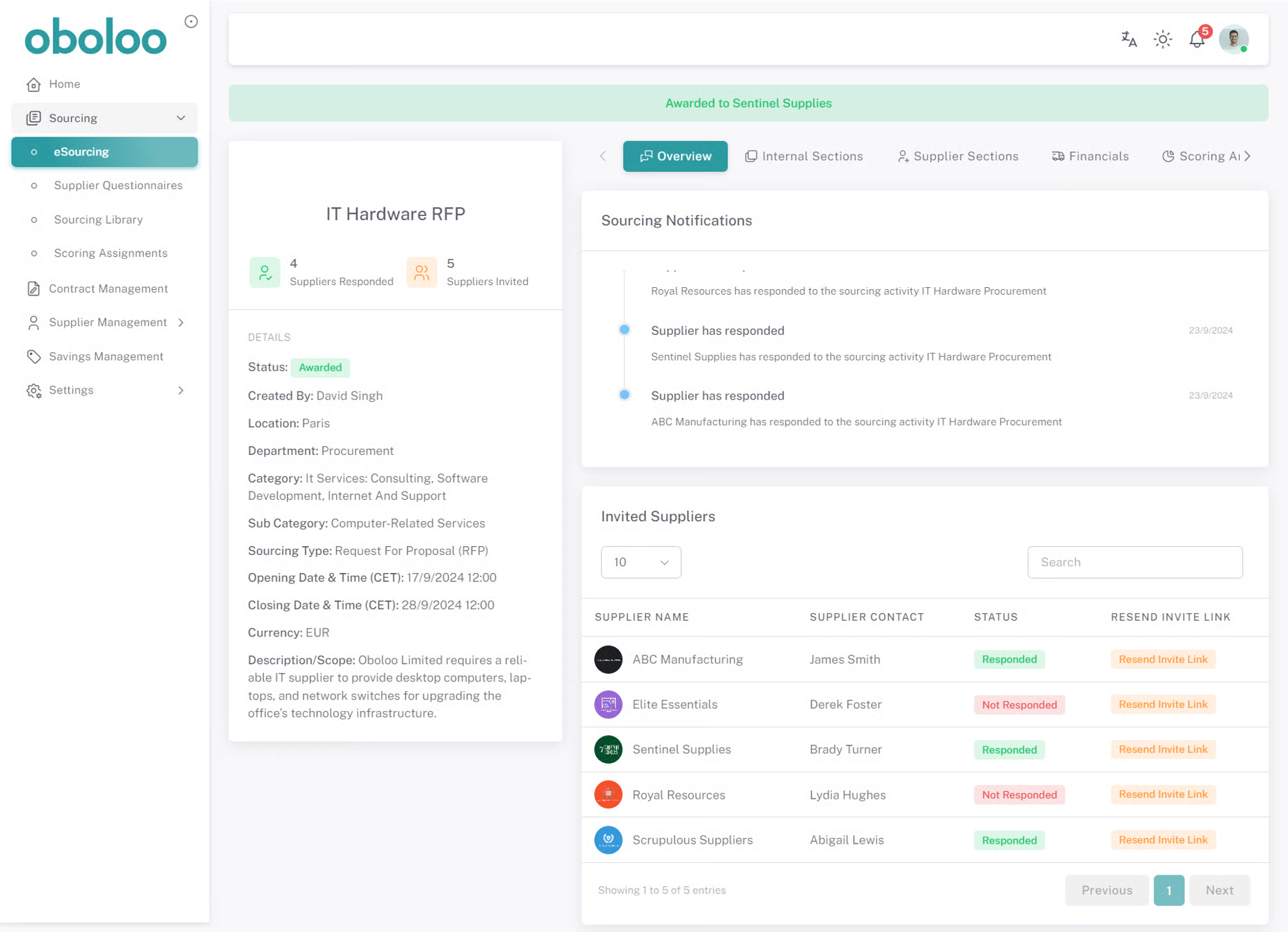Viewport: 1288px width, 932px height.
Task: Focus the Invited Suppliers search field
Action: pos(1135,562)
